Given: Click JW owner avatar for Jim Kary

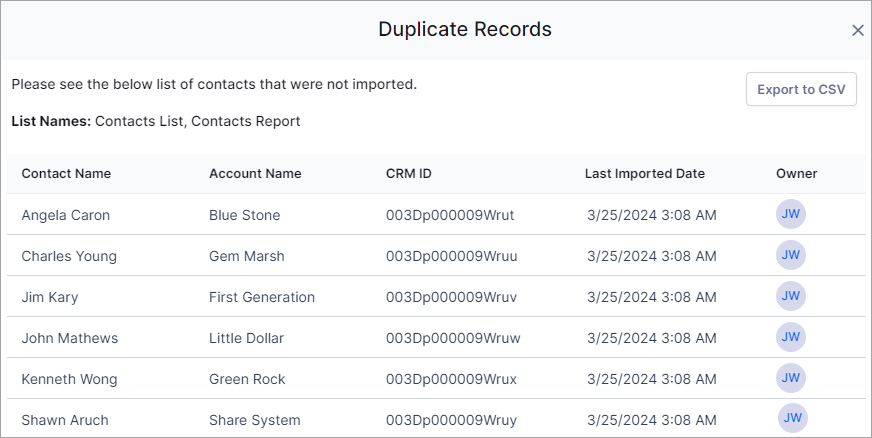Looking at the screenshot, I should pyautogui.click(x=791, y=296).
